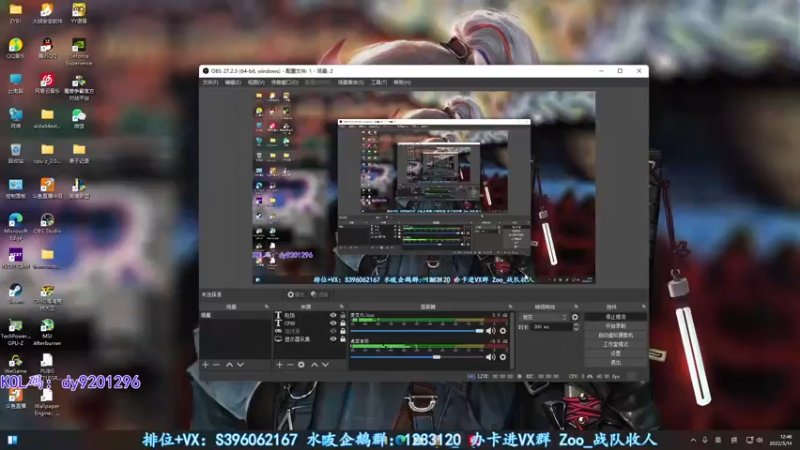Unlock the 显示器采集 source

click(x=343, y=339)
